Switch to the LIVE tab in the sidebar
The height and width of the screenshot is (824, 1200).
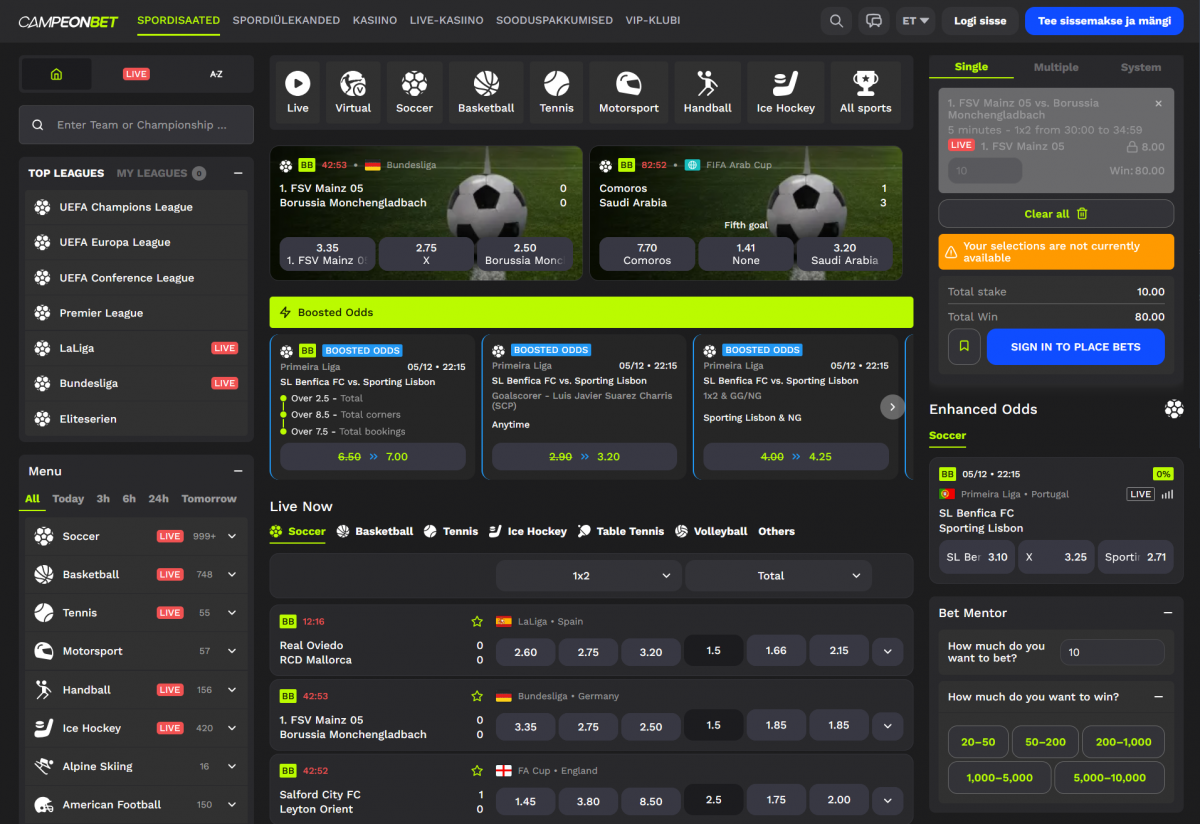click(x=136, y=73)
